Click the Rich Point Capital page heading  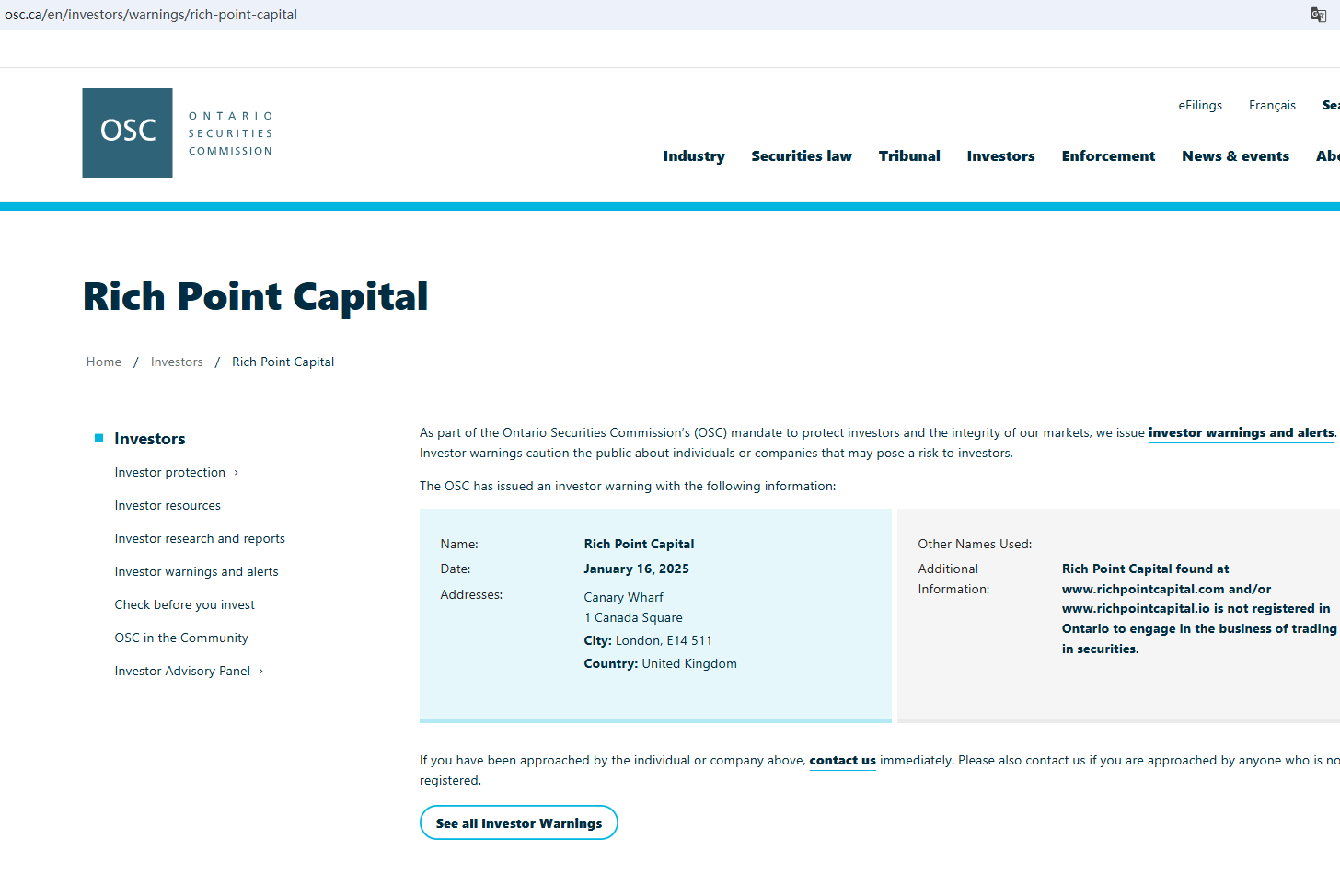256,297
